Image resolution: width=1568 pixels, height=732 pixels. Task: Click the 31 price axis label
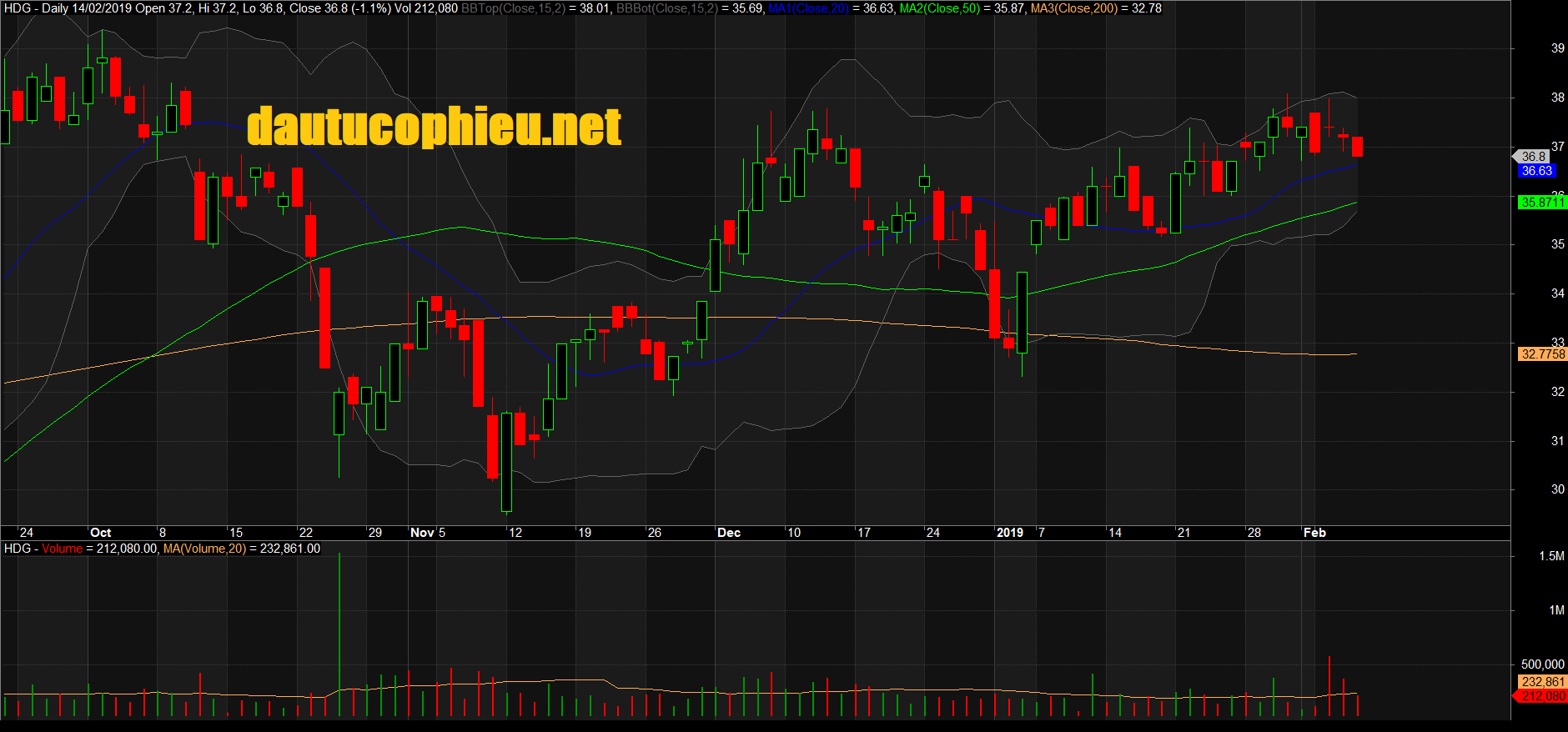click(x=1557, y=441)
